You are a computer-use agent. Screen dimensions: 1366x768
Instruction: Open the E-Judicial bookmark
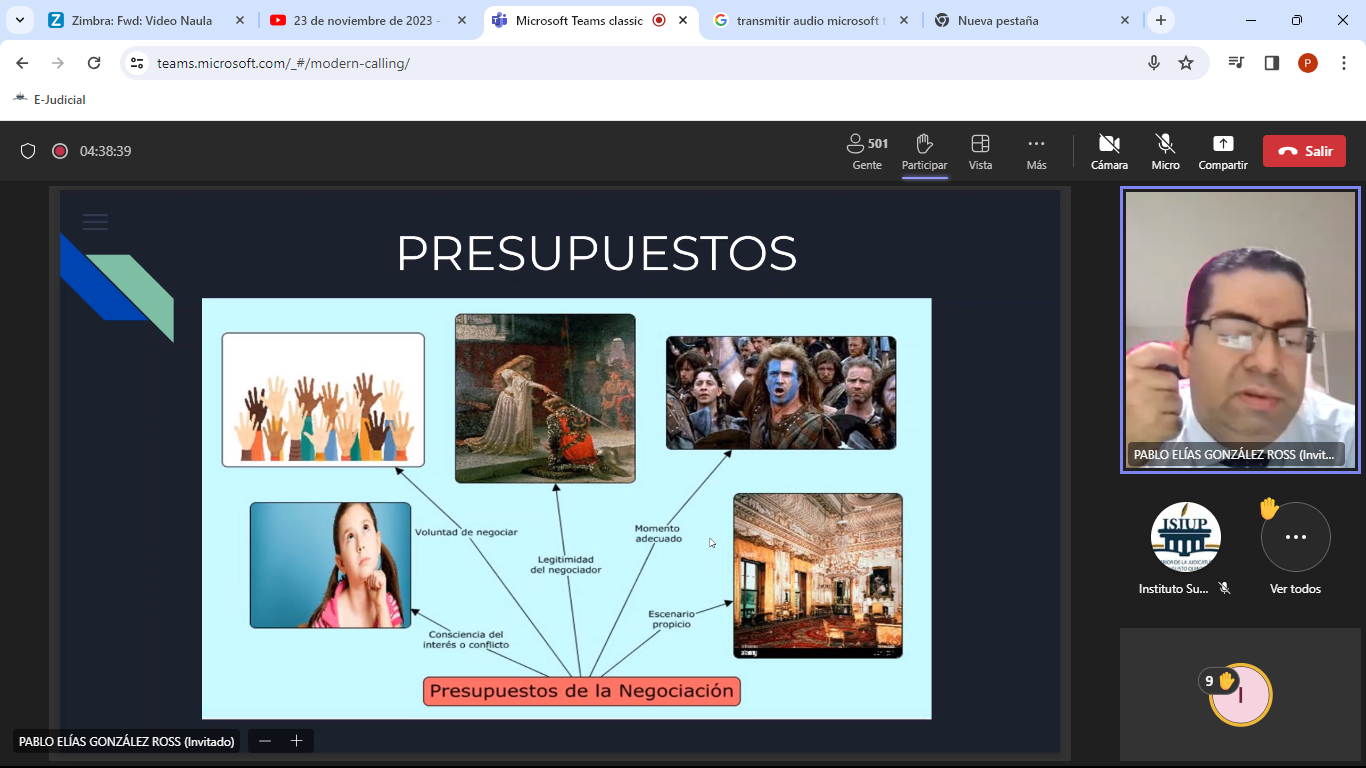(x=49, y=99)
